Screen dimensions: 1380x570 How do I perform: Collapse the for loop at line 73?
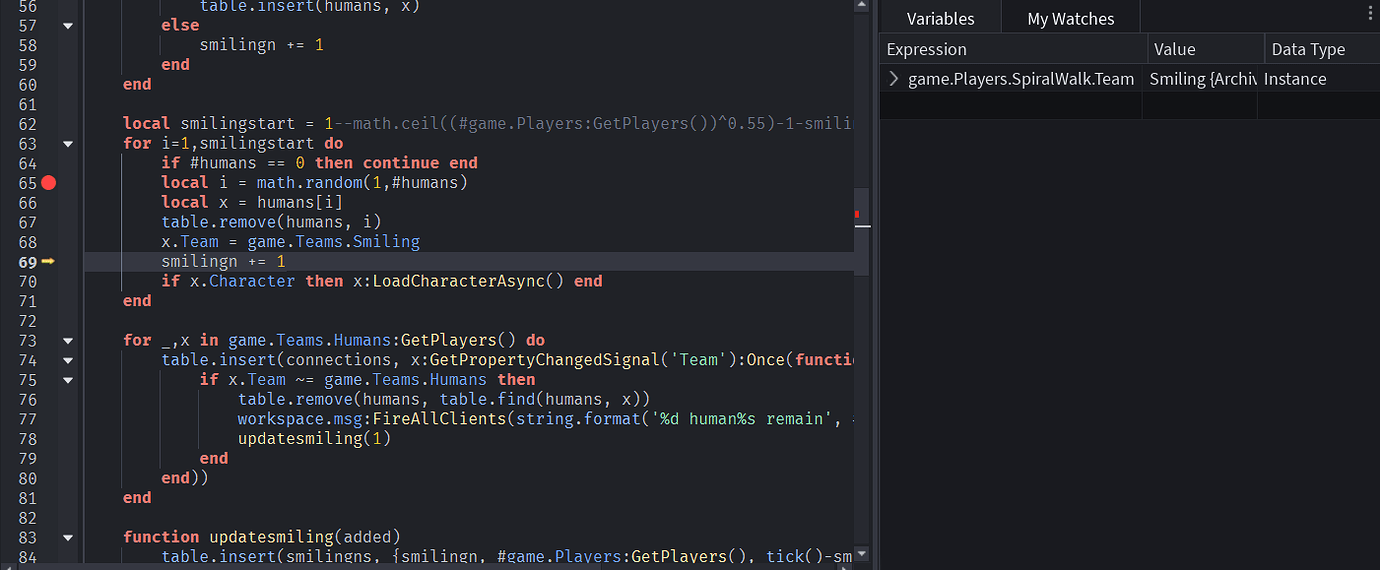point(68,341)
